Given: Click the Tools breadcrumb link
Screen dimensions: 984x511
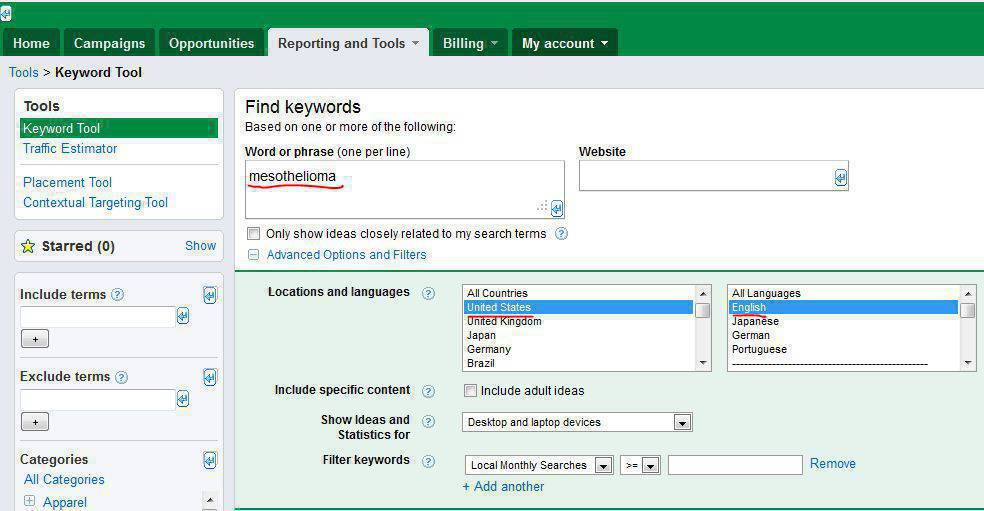Looking at the screenshot, I should pos(24,72).
